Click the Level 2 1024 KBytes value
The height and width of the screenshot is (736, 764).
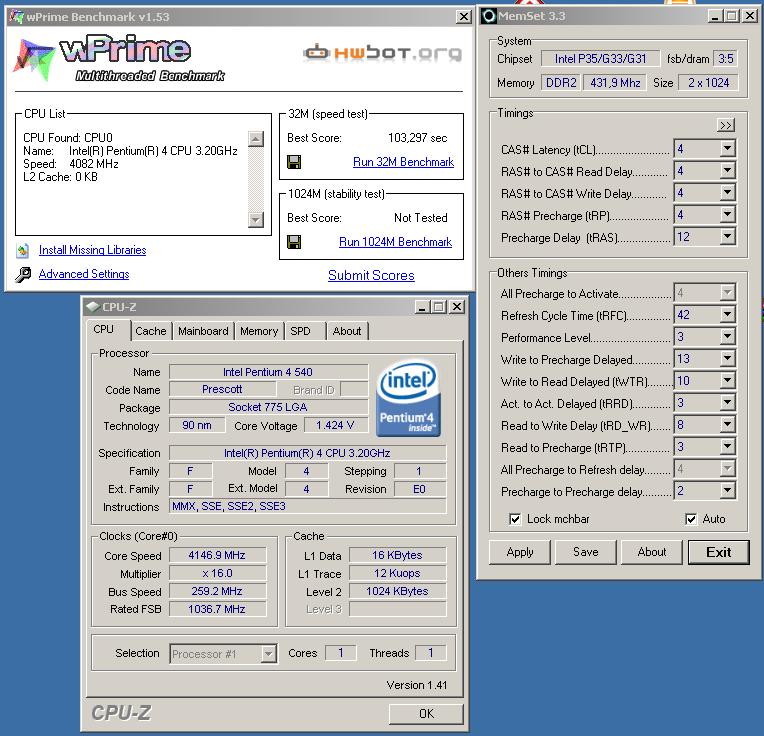click(398, 591)
